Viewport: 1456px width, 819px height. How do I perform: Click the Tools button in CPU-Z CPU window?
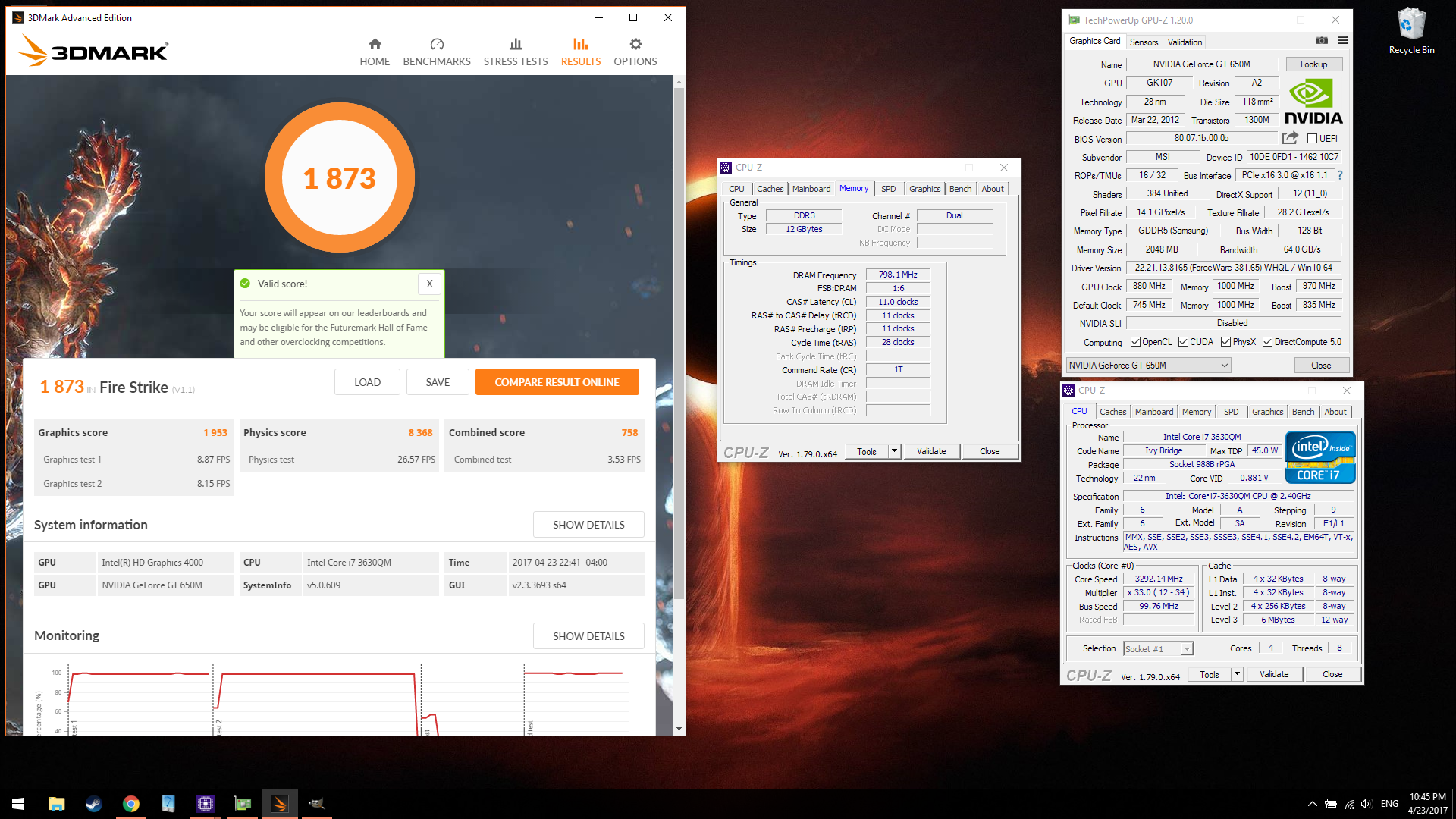click(x=1210, y=674)
